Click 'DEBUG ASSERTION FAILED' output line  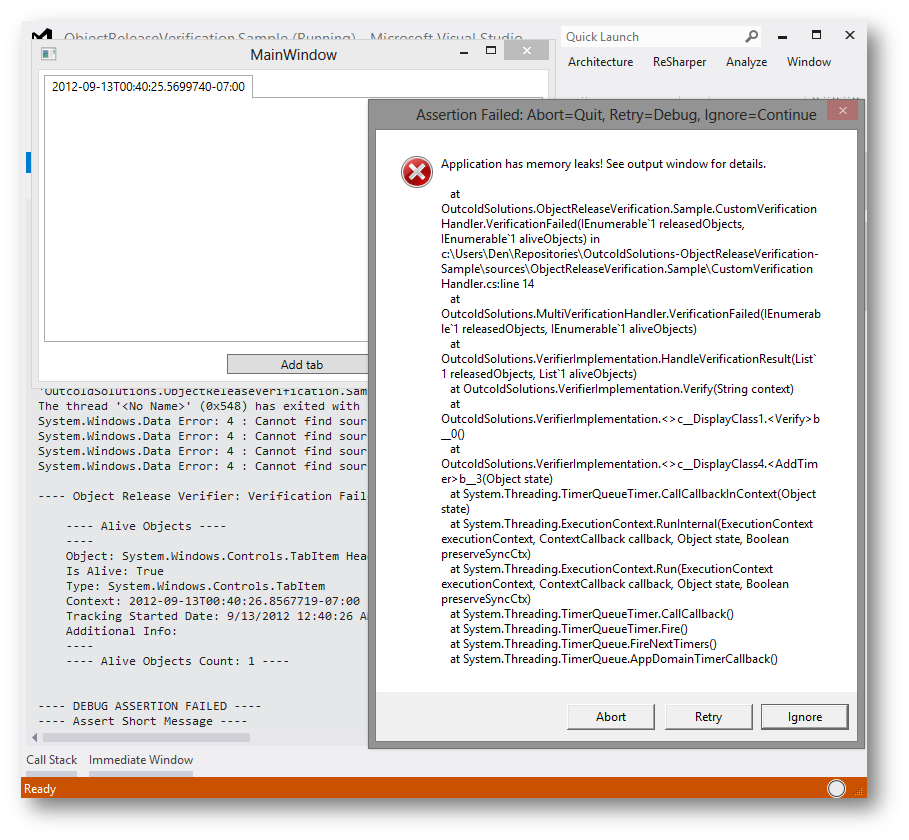pos(150,706)
